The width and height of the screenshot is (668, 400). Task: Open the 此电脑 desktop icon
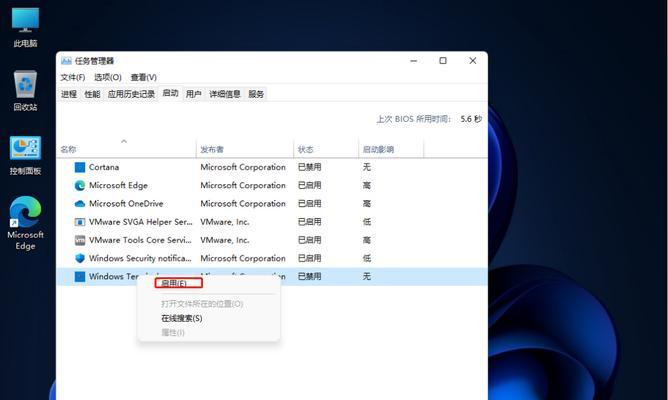(x=25, y=27)
